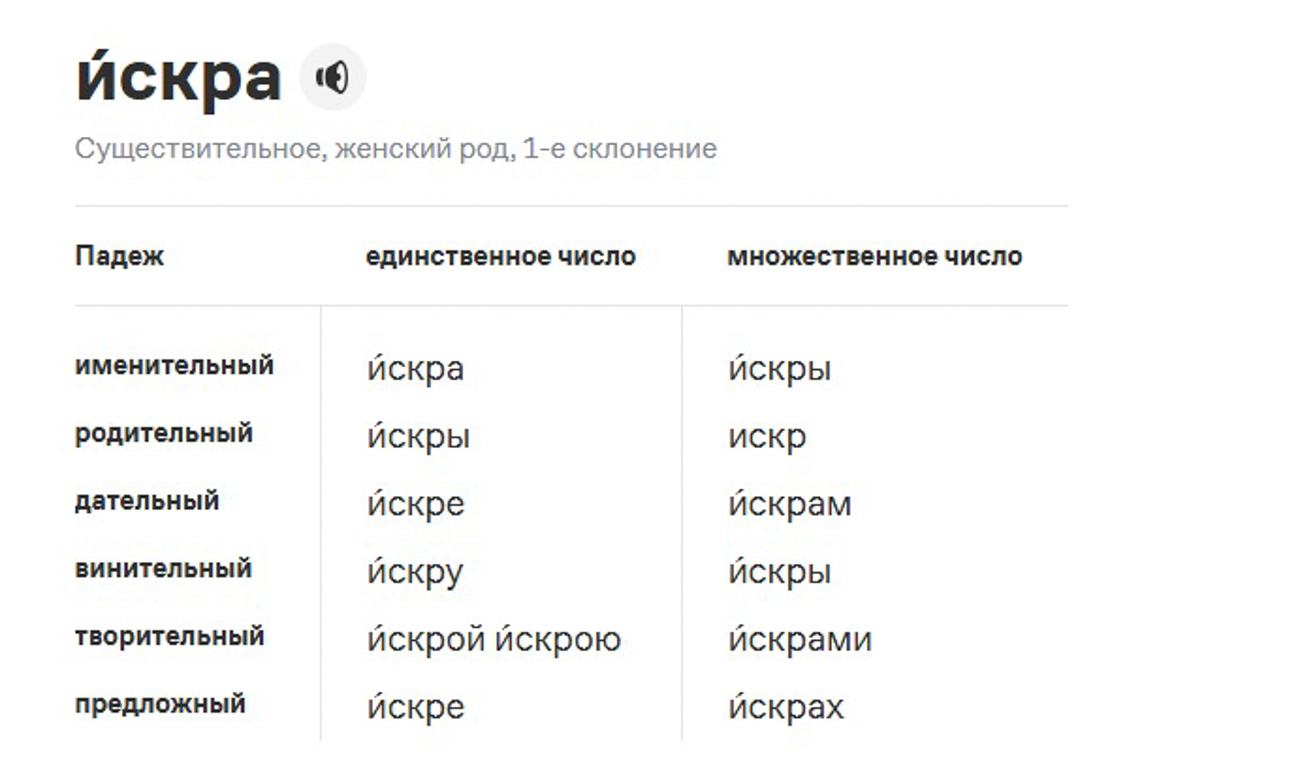This screenshot has height=773, width=1300.
Task: Click the singular form и́скра in the table
Action: 413,368
